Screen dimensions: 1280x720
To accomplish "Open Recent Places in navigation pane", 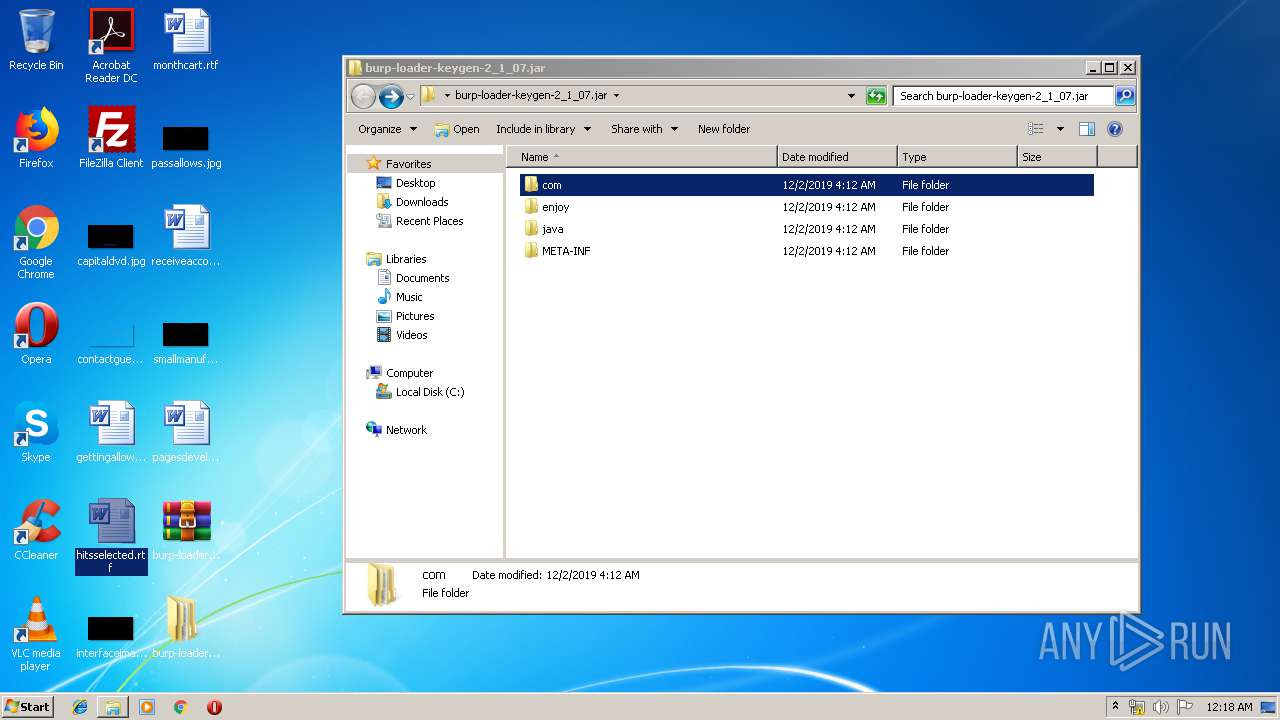I will (x=429, y=221).
